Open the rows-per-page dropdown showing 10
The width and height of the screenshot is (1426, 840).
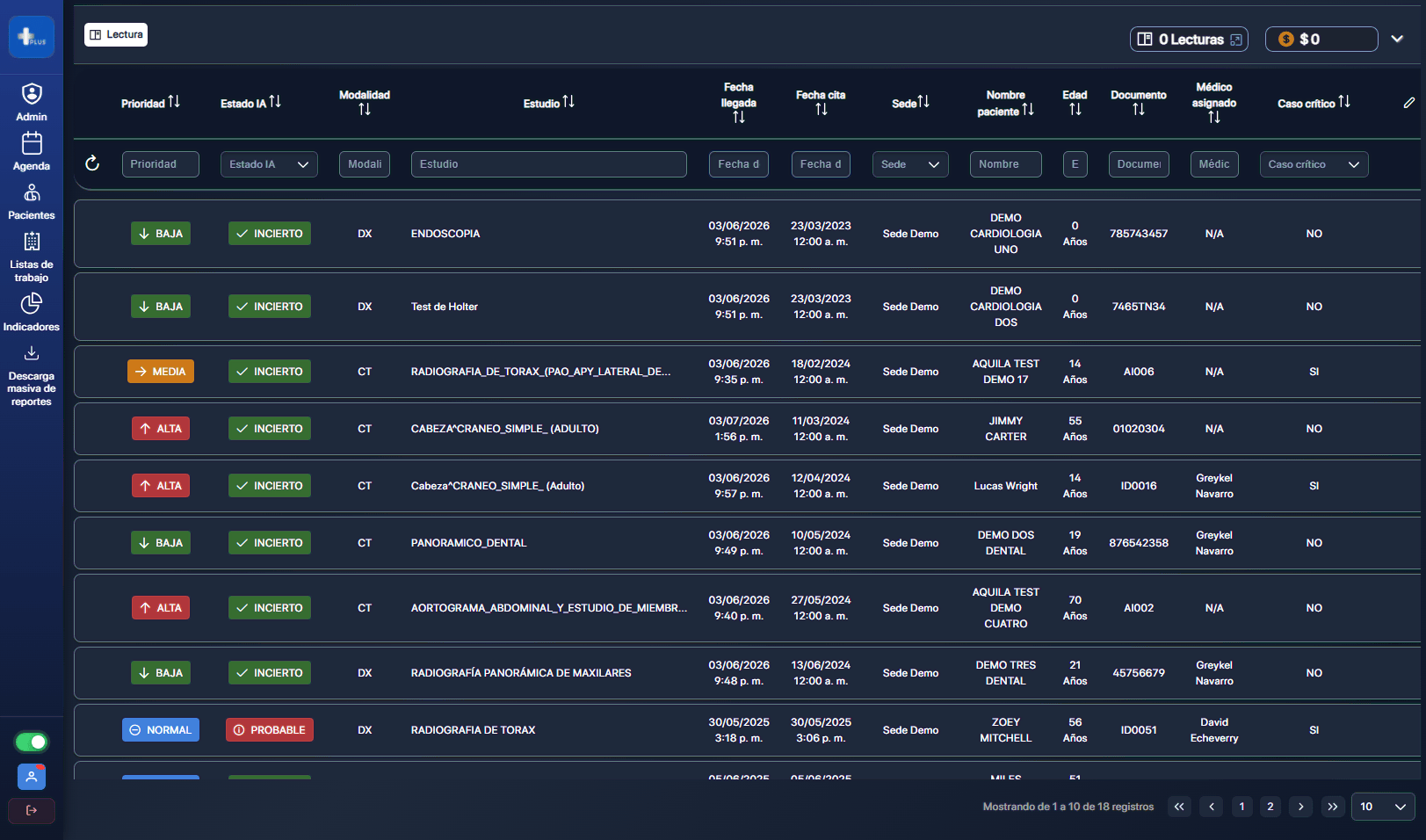pos(1384,807)
